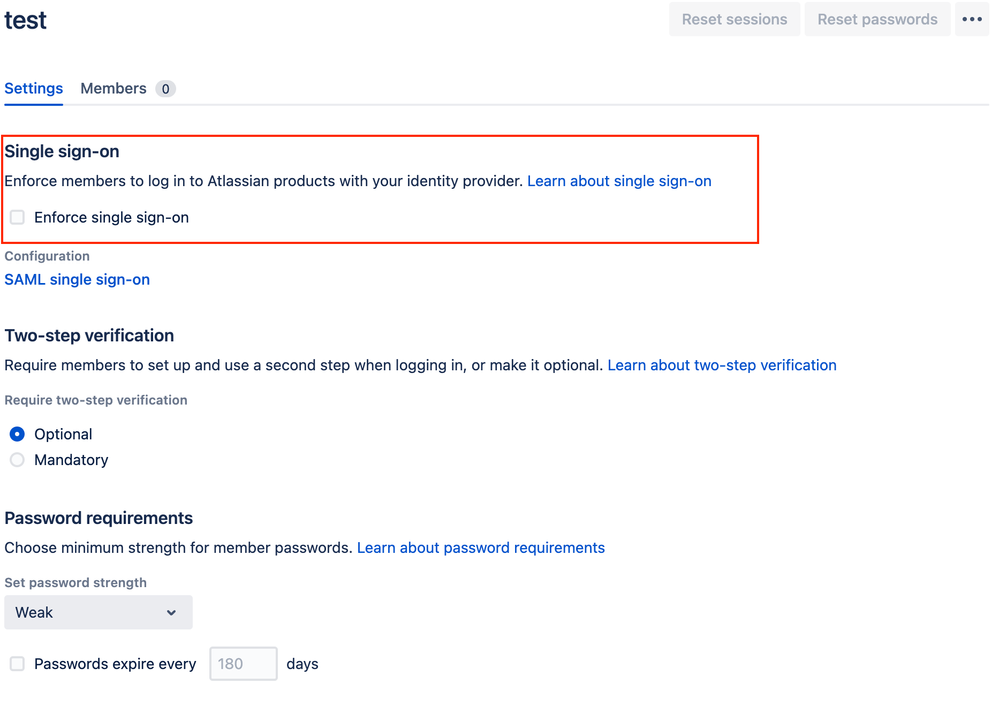Open Learn about password requirements link
The image size is (999, 701).
click(x=481, y=548)
